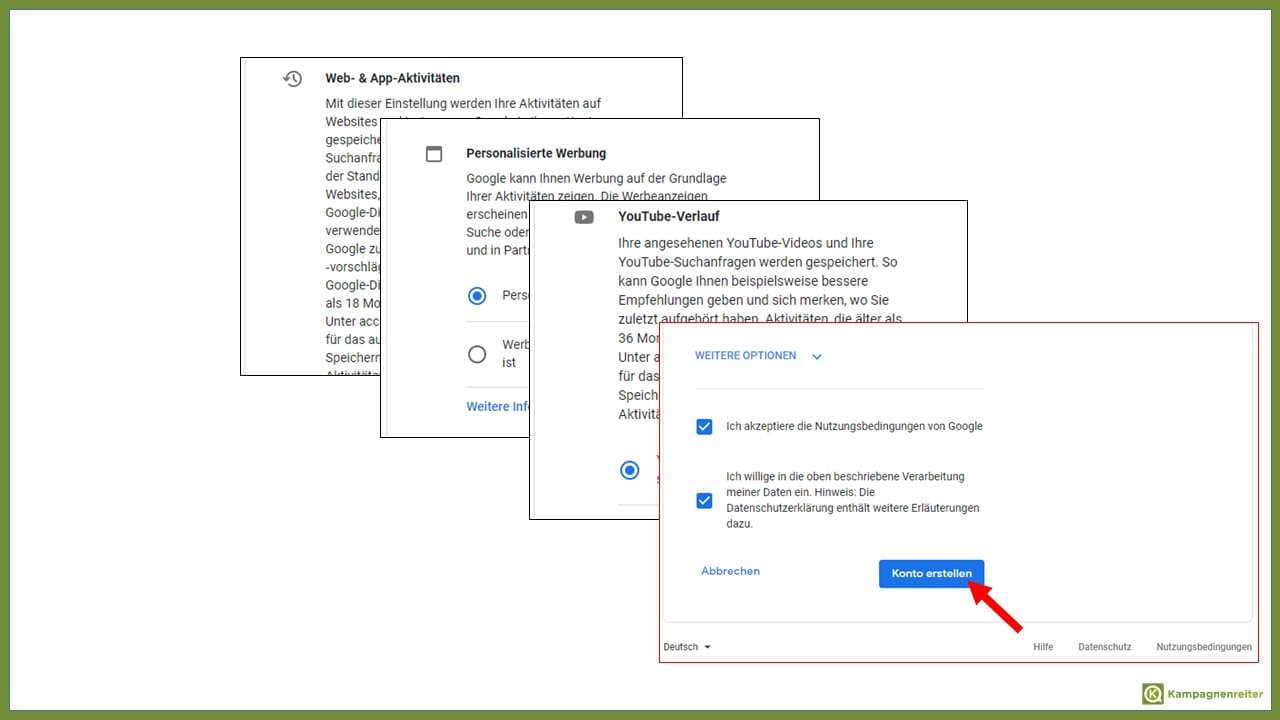The height and width of the screenshot is (720, 1280).
Task: Click the Weitere Informationen link under Personalisierte Werbung
Action: [x=497, y=407]
